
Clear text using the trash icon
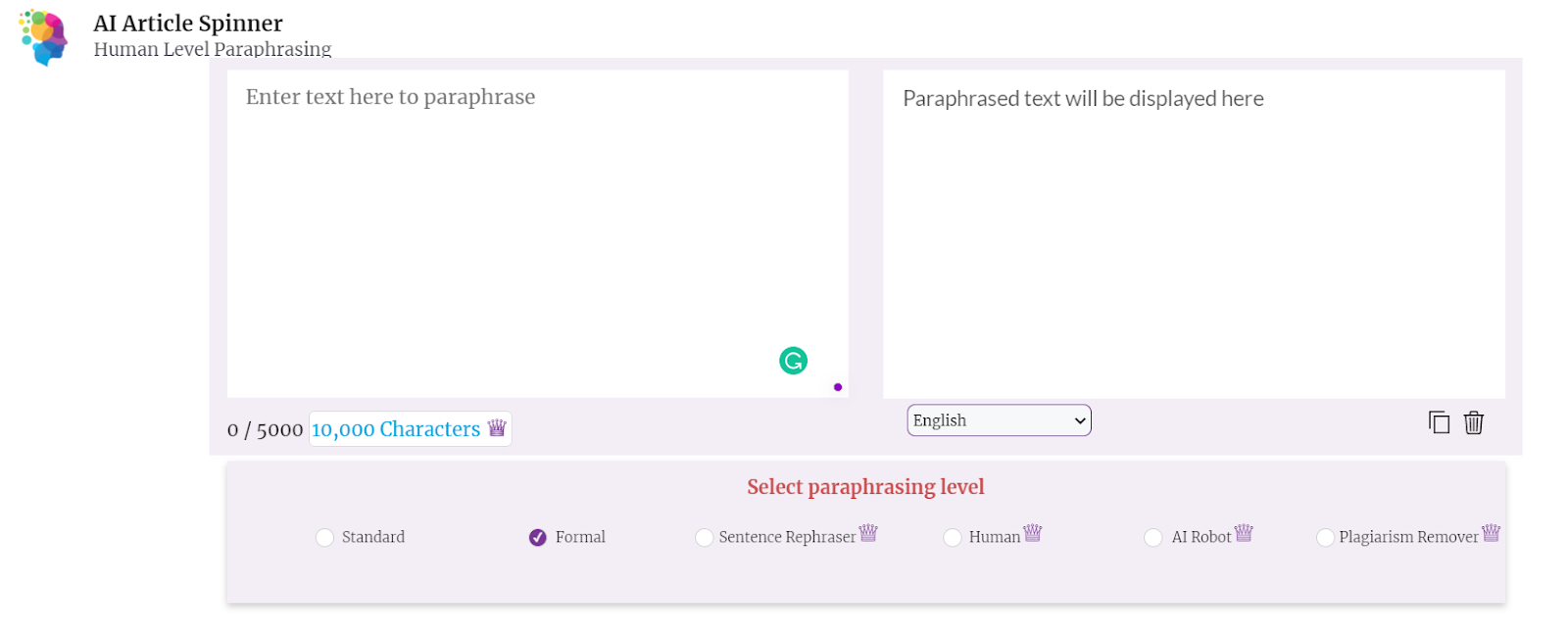1473,422
